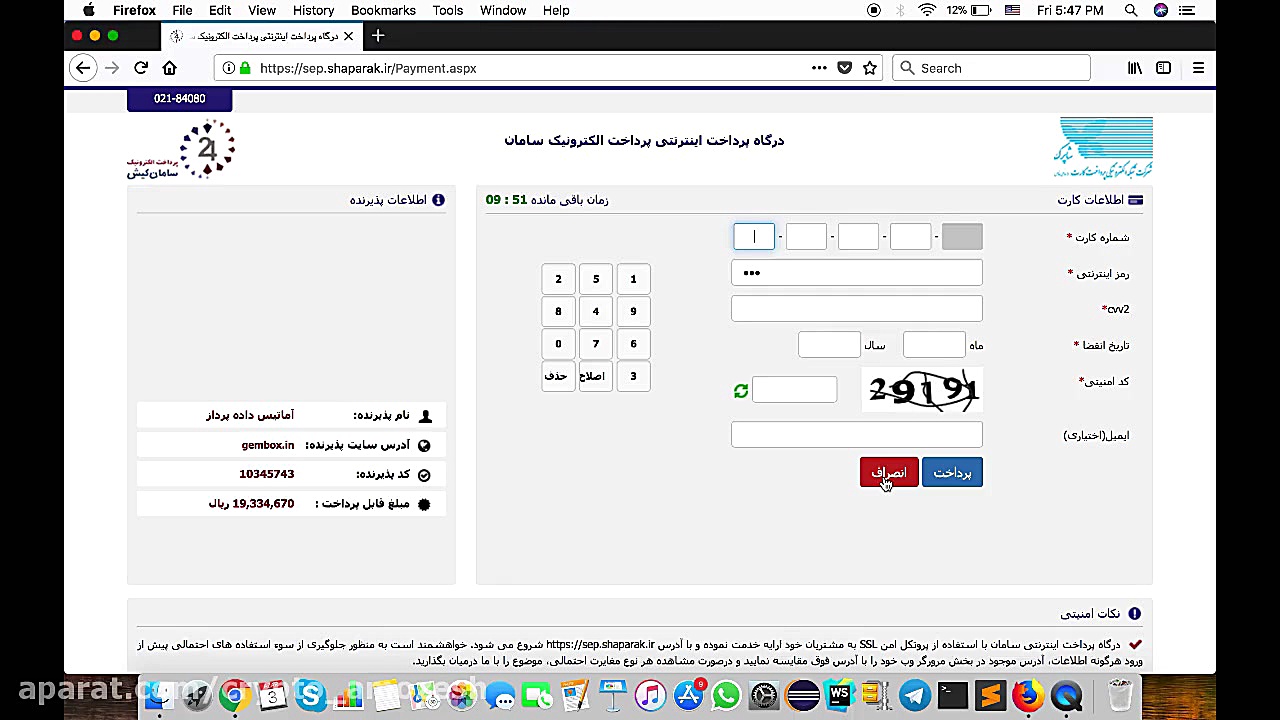Open page actions three-dot menu

click(x=819, y=68)
